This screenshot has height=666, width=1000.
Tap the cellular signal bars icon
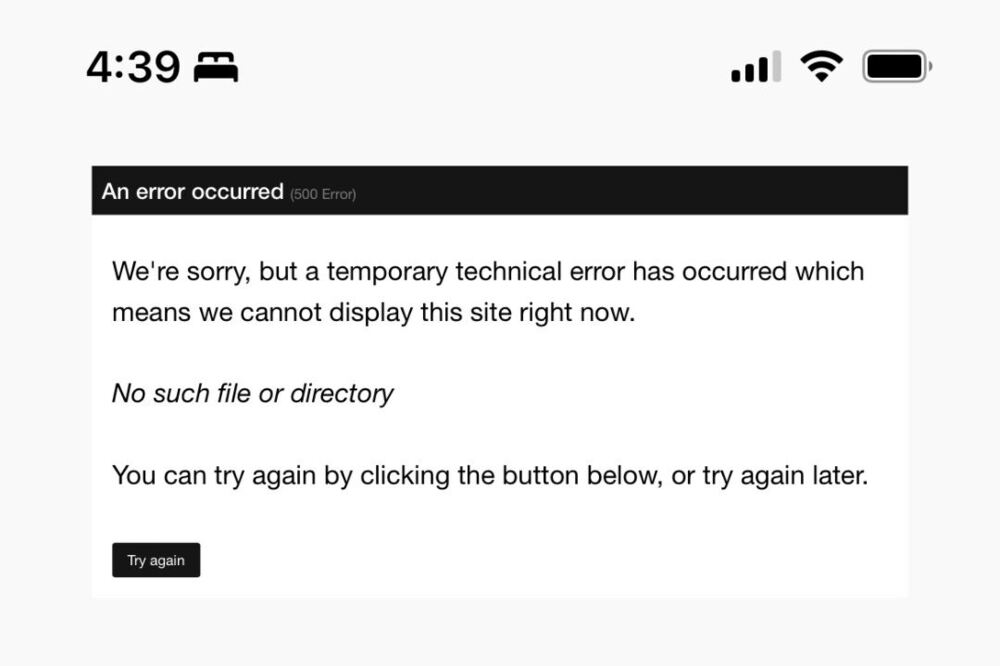tap(756, 68)
